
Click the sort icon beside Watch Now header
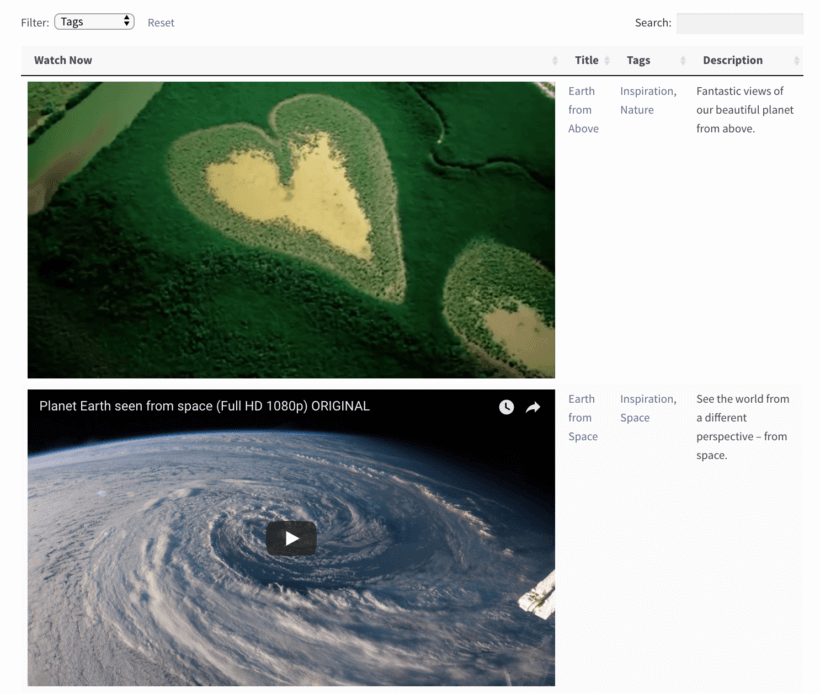pyautogui.click(x=556, y=60)
